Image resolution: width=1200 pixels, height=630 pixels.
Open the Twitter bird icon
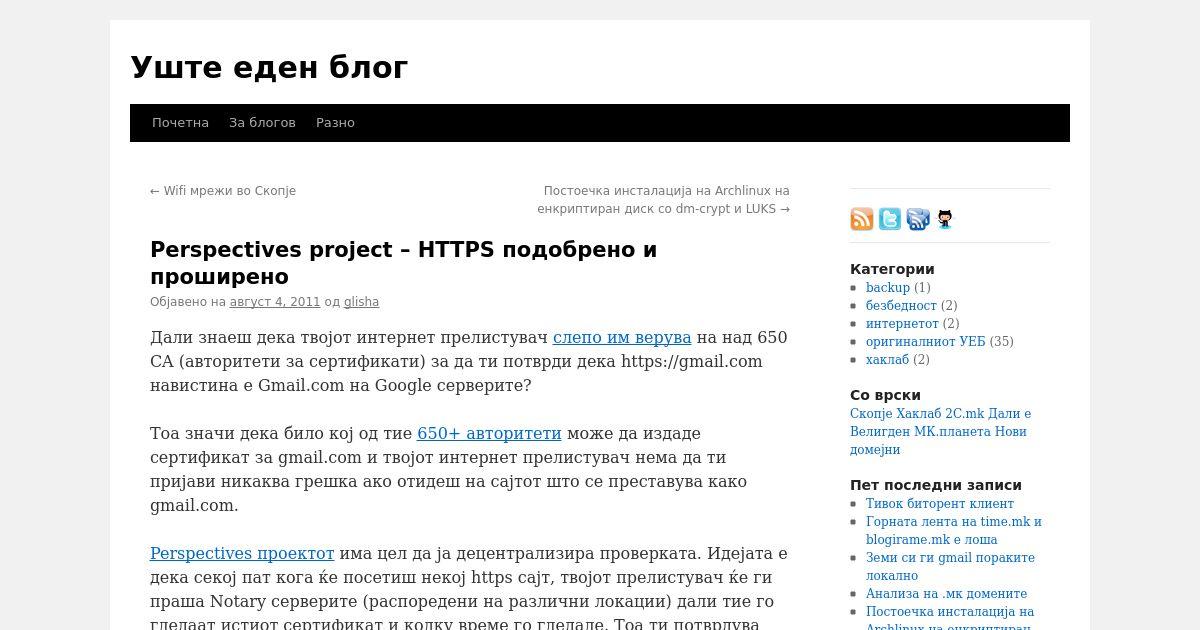pyautogui.click(x=890, y=219)
